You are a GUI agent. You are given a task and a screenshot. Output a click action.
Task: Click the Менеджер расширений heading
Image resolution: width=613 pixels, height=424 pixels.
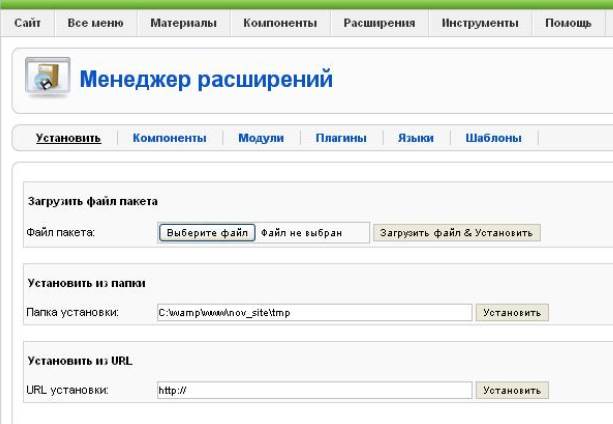tap(206, 79)
